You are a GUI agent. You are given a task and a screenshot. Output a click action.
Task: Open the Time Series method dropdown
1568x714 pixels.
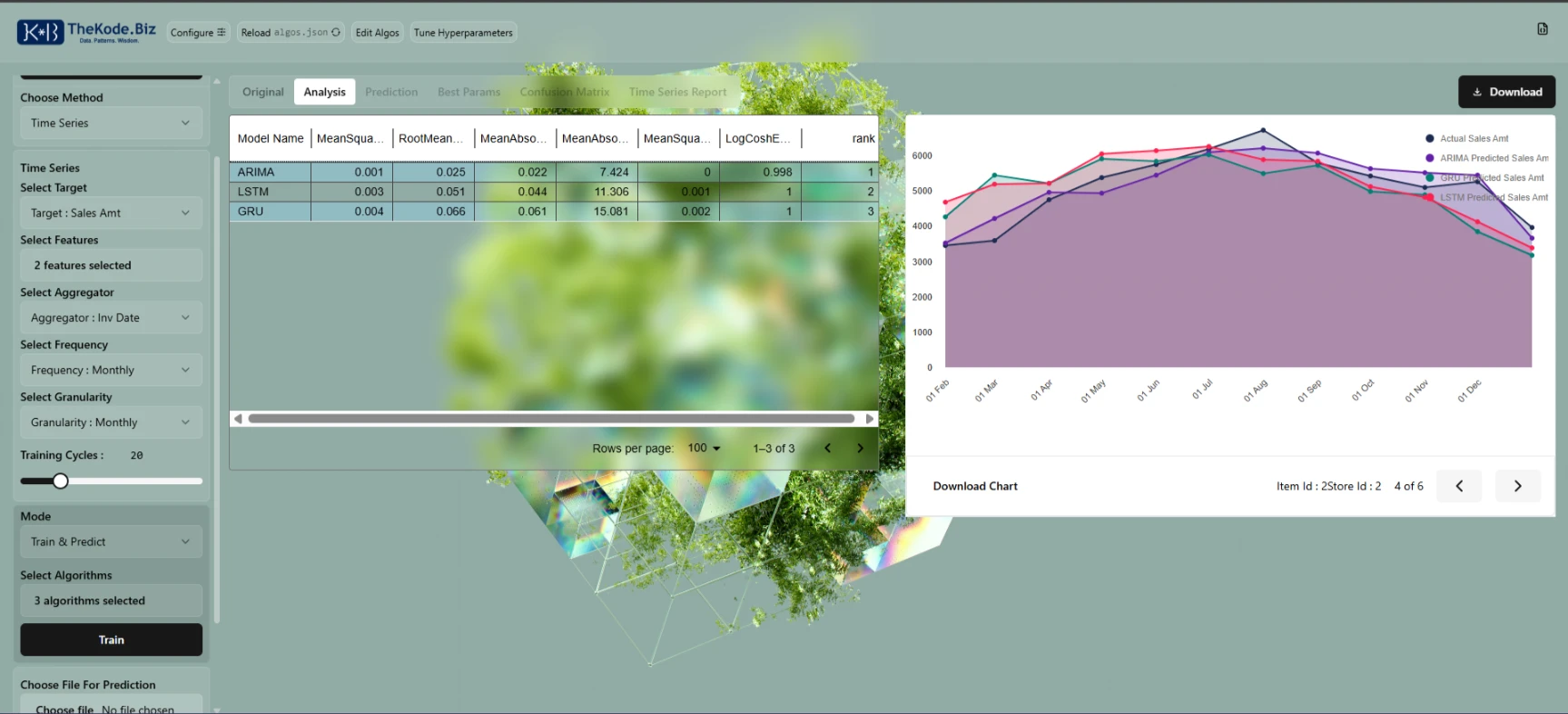pyautogui.click(x=111, y=124)
